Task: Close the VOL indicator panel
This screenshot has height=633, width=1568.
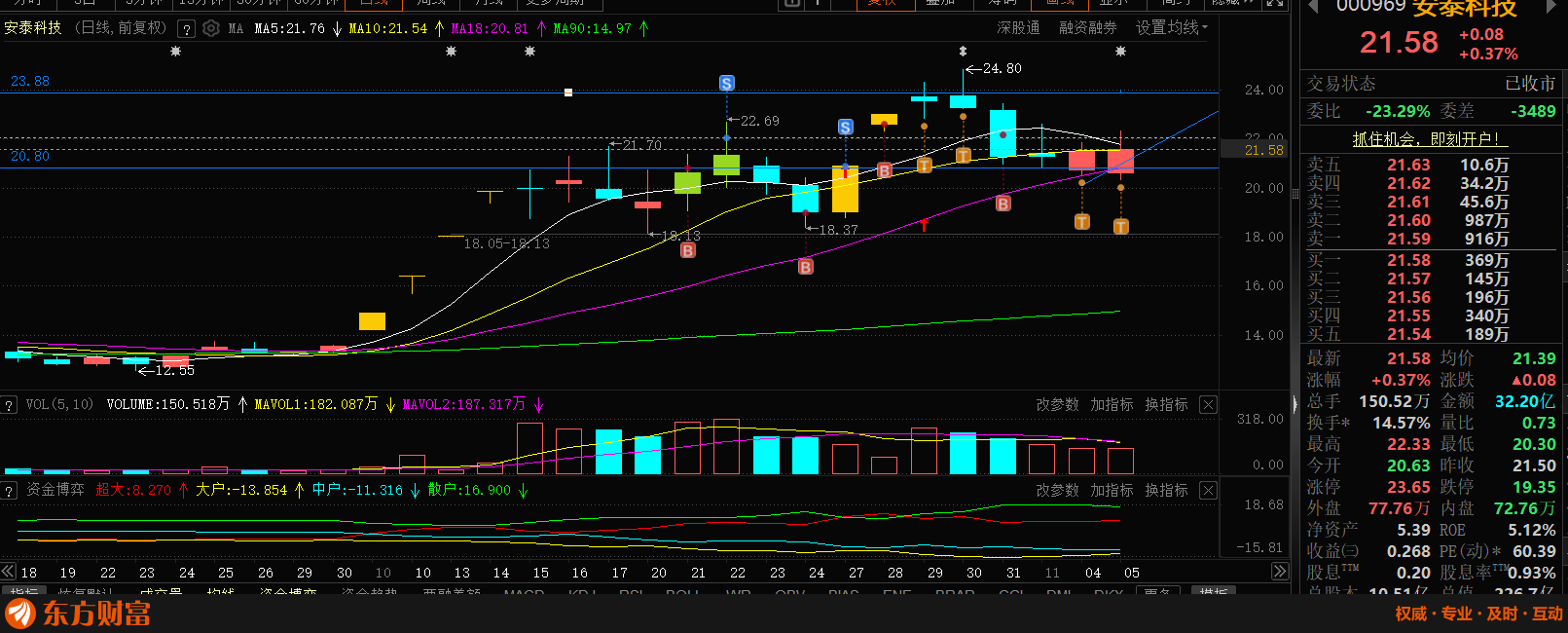Action: point(1208,405)
